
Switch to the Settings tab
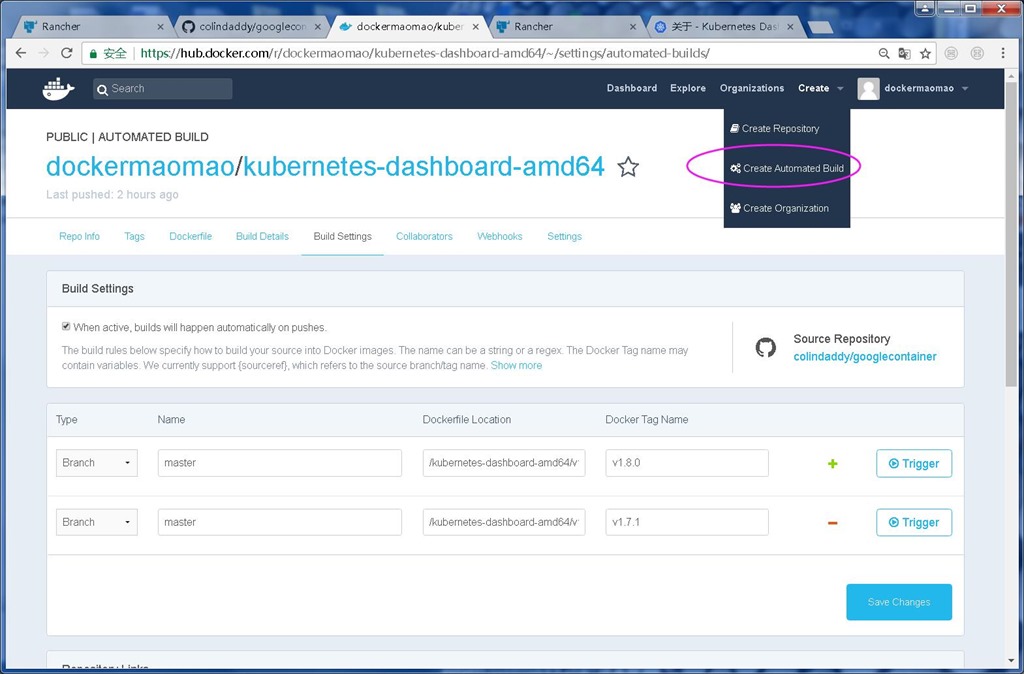pyautogui.click(x=564, y=236)
